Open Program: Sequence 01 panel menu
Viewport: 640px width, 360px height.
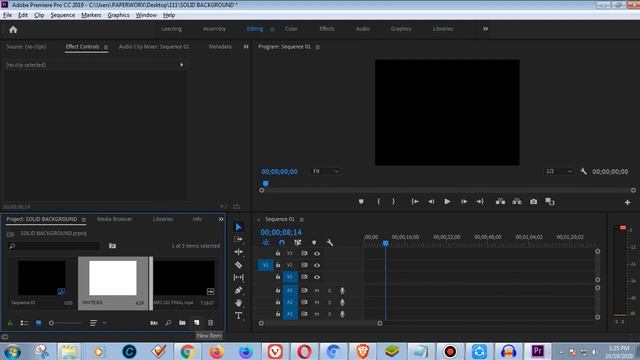point(318,47)
